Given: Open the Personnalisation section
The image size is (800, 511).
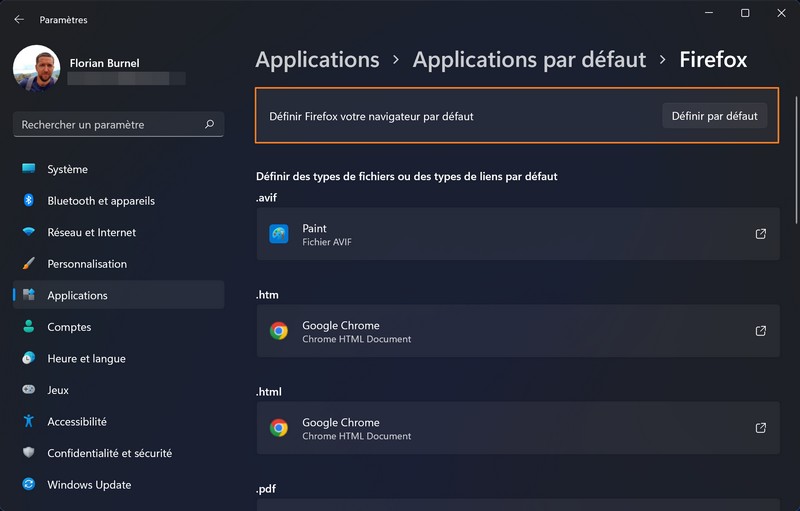Looking at the screenshot, I should [118, 264].
